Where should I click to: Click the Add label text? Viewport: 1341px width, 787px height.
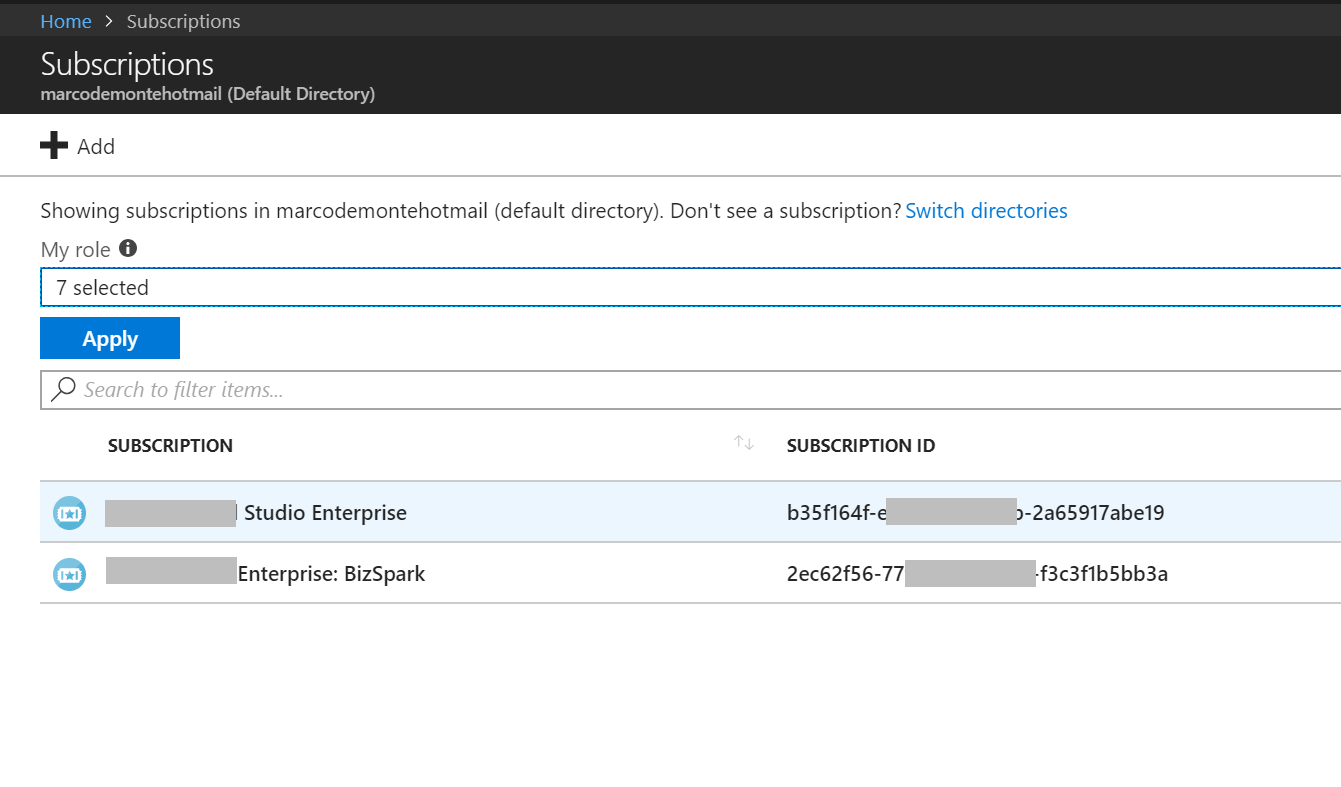[96, 147]
